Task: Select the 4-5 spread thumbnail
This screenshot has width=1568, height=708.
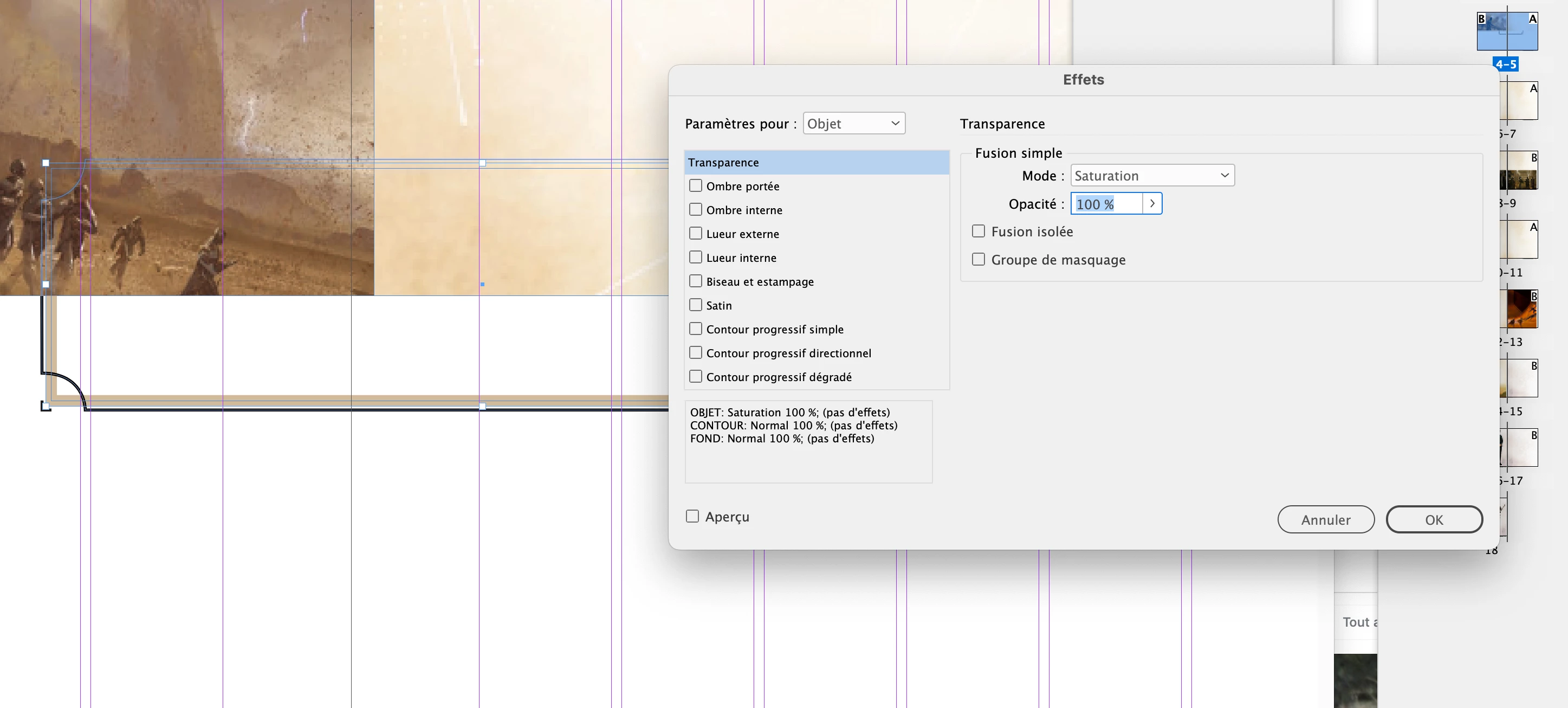Action: pyautogui.click(x=1507, y=31)
